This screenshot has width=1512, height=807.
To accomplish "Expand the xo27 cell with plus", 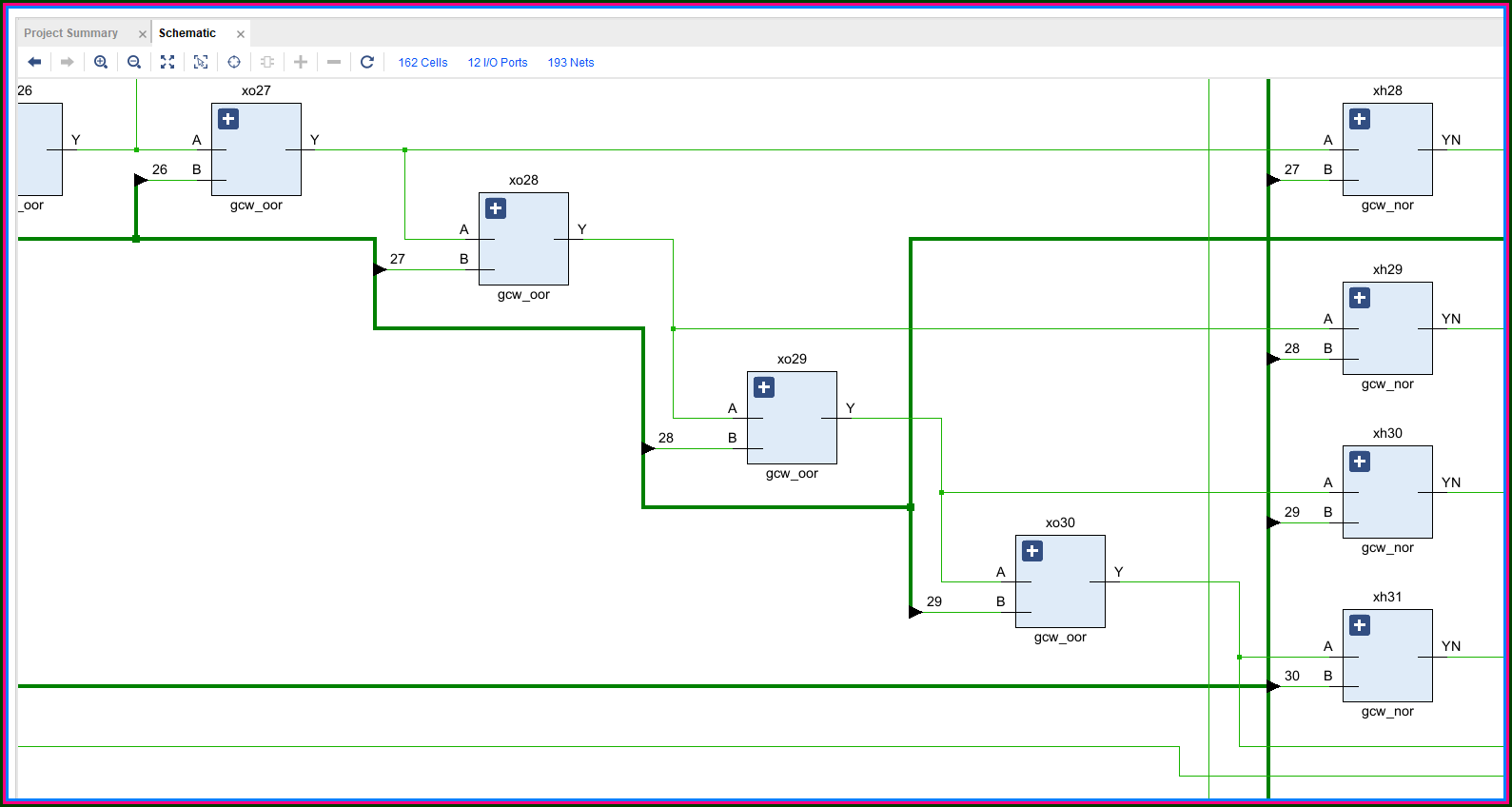I will [228, 119].
